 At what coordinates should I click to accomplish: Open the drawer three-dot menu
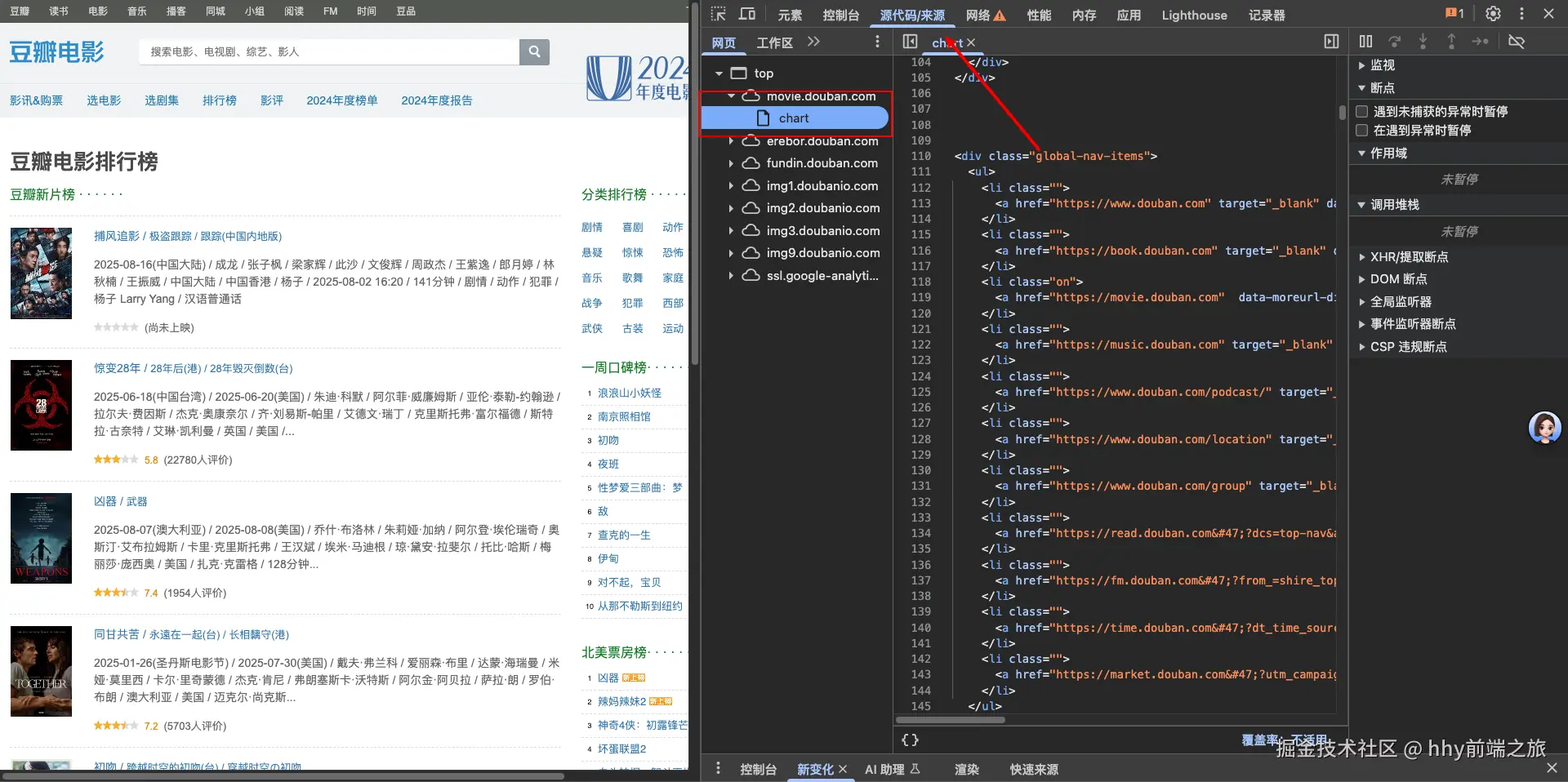[718, 768]
